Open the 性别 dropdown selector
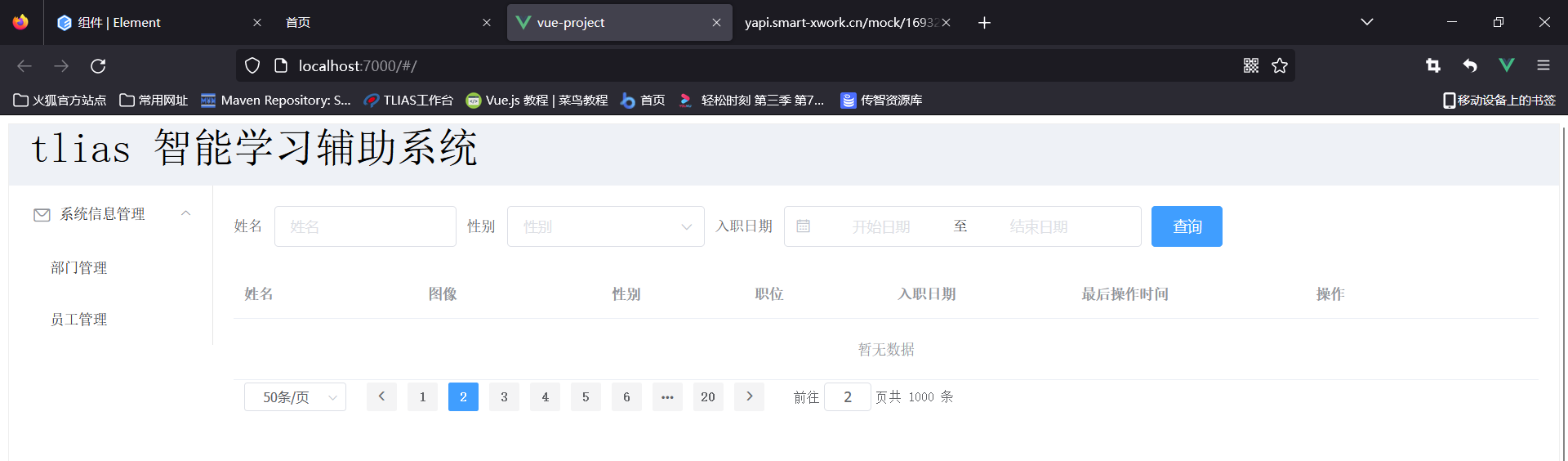This screenshot has height=461, width=1568. point(605,226)
